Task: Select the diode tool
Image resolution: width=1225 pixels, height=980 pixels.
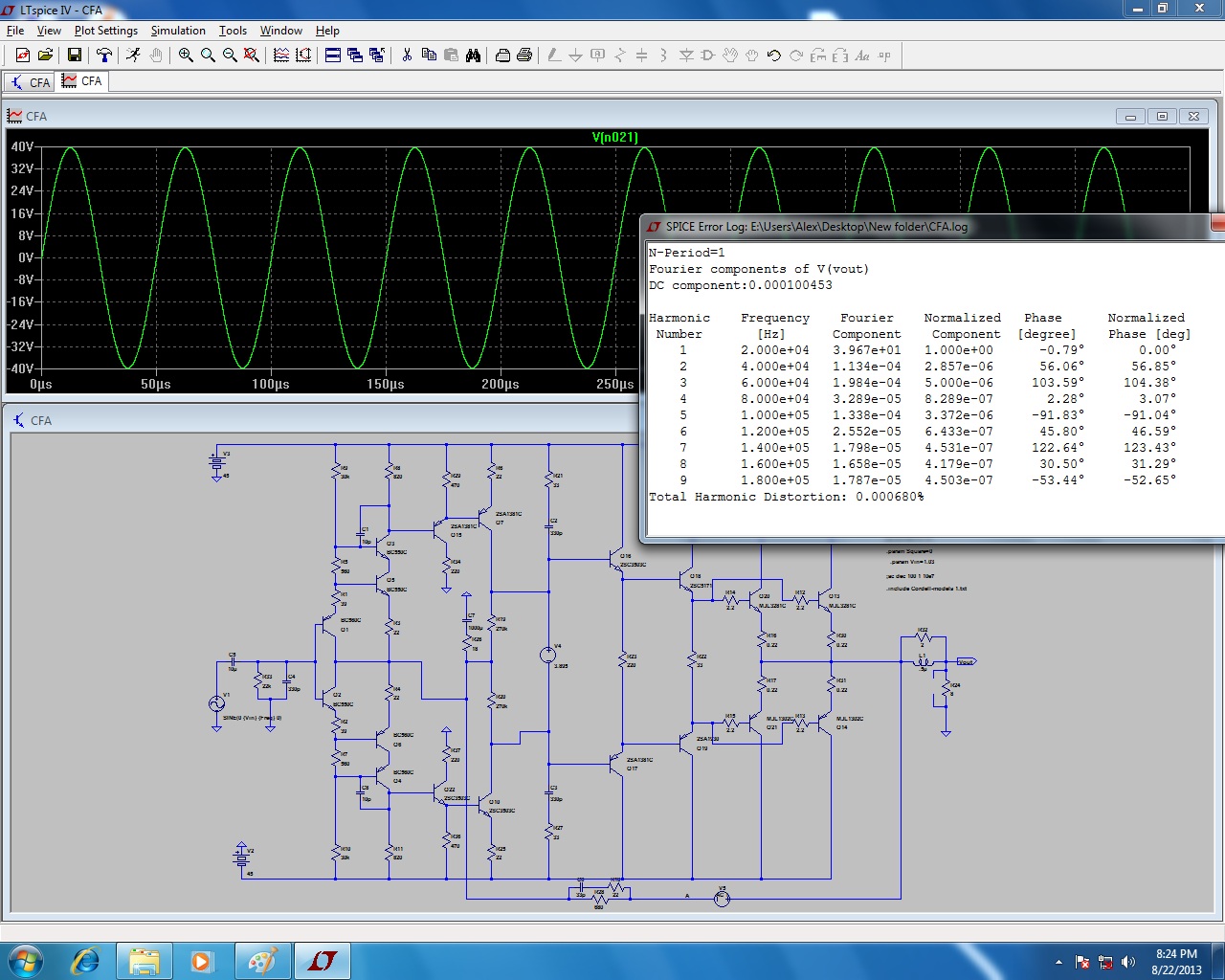Action: tap(686, 56)
